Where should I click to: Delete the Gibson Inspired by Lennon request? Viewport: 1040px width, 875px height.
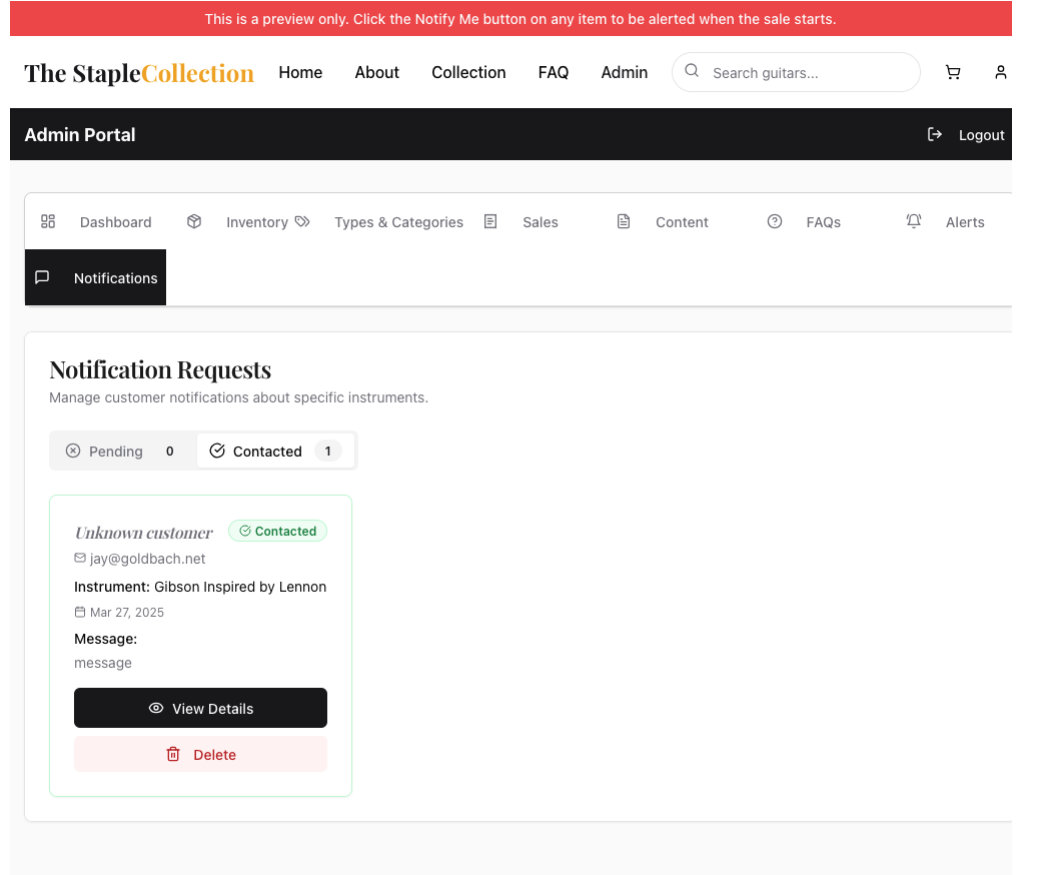[x=200, y=754]
